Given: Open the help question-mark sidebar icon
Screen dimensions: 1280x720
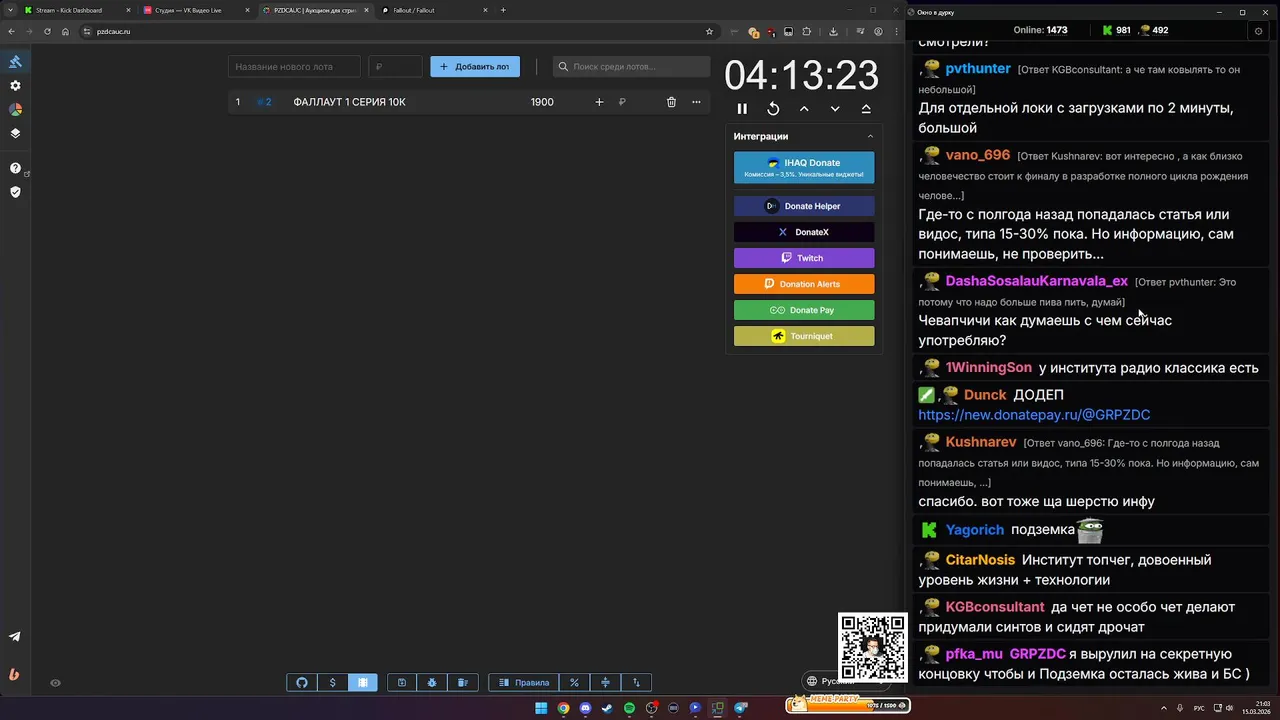Looking at the screenshot, I should coord(15,168).
